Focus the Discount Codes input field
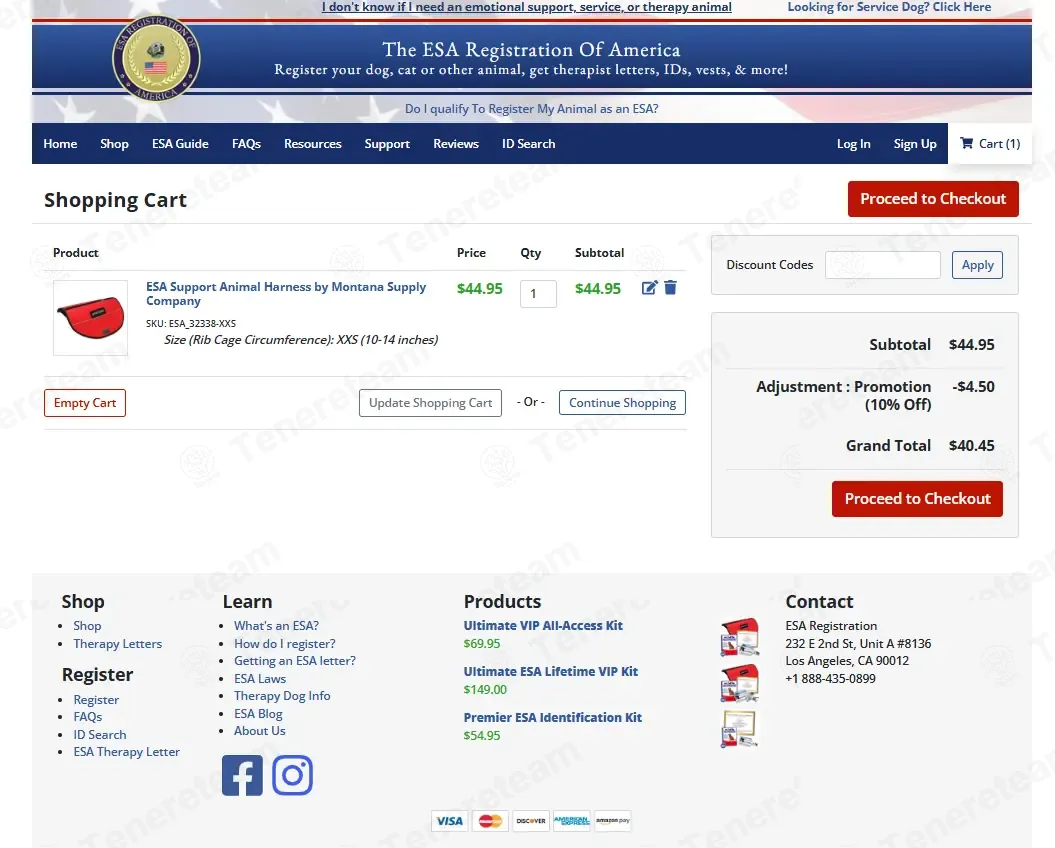Screen dimensions: 1055x848 (x=883, y=264)
